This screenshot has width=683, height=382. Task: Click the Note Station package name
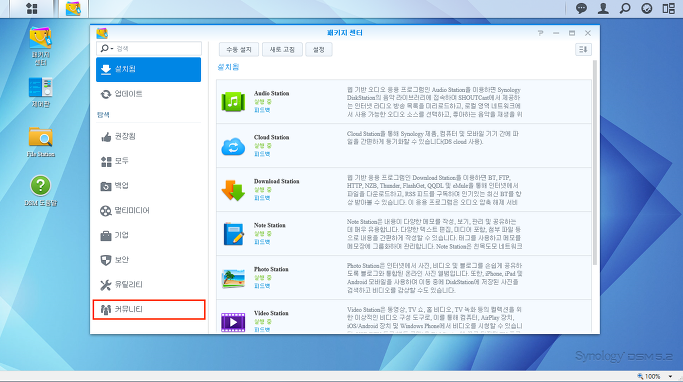coord(270,225)
